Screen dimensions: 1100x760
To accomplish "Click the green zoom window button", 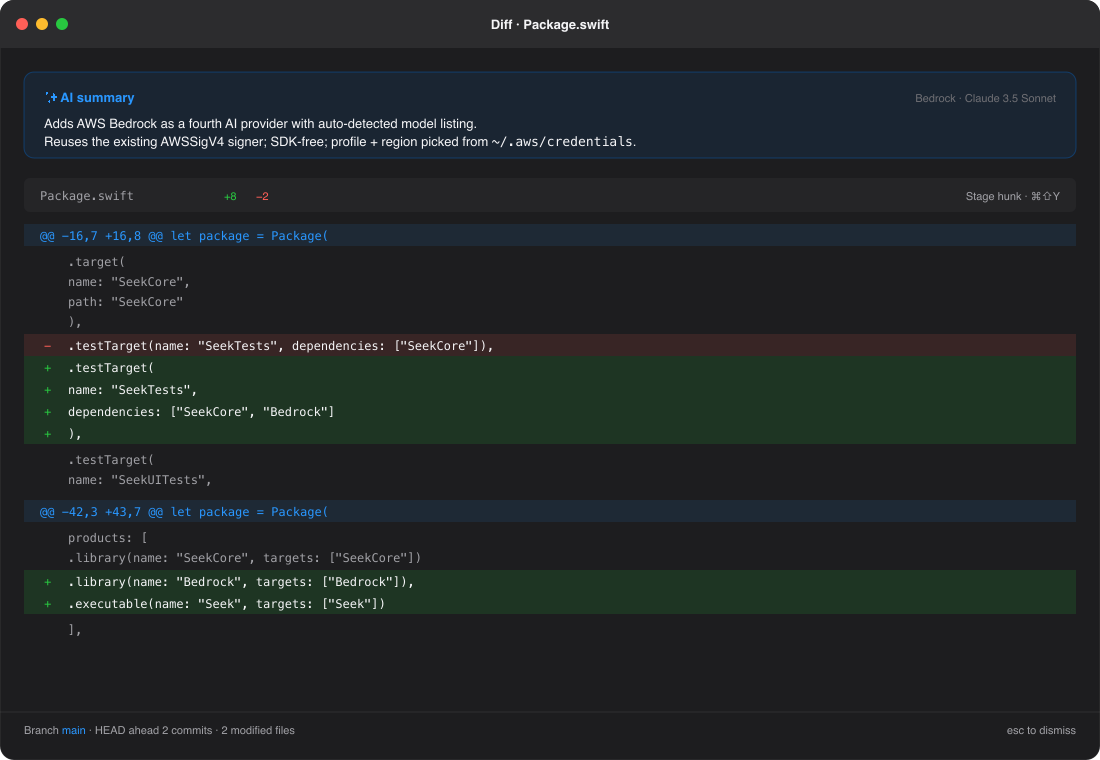I will (x=62, y=24).
